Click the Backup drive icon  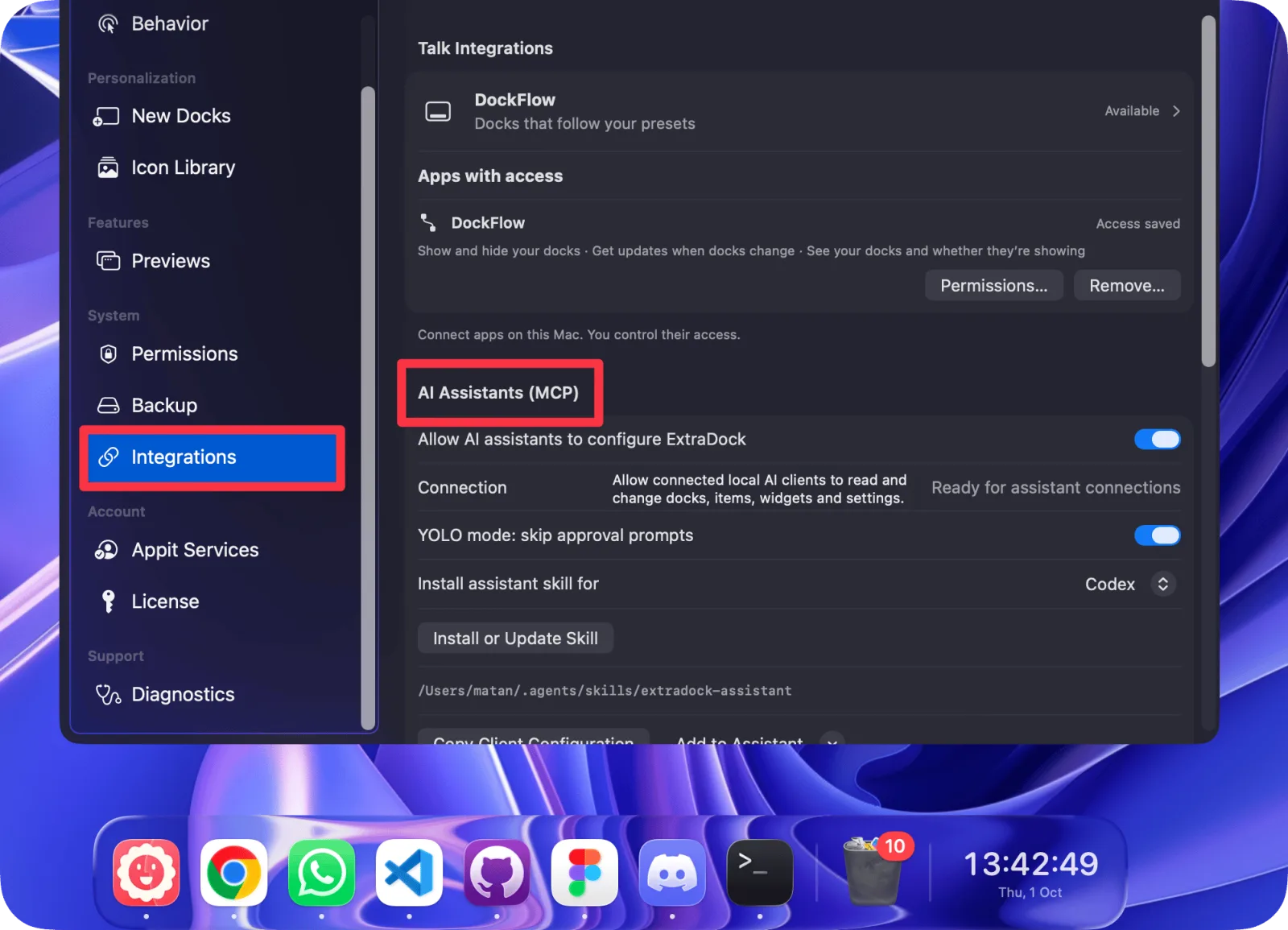[109, 405]
